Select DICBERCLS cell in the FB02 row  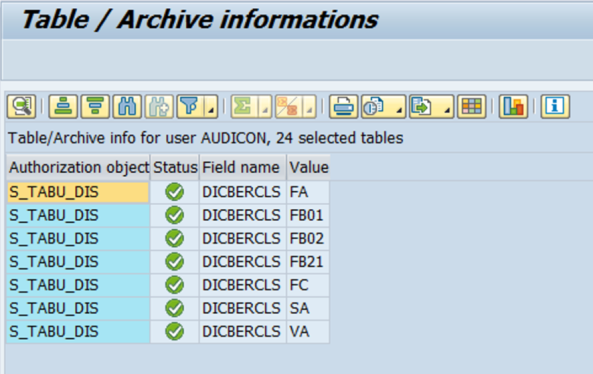coord(242,239)
